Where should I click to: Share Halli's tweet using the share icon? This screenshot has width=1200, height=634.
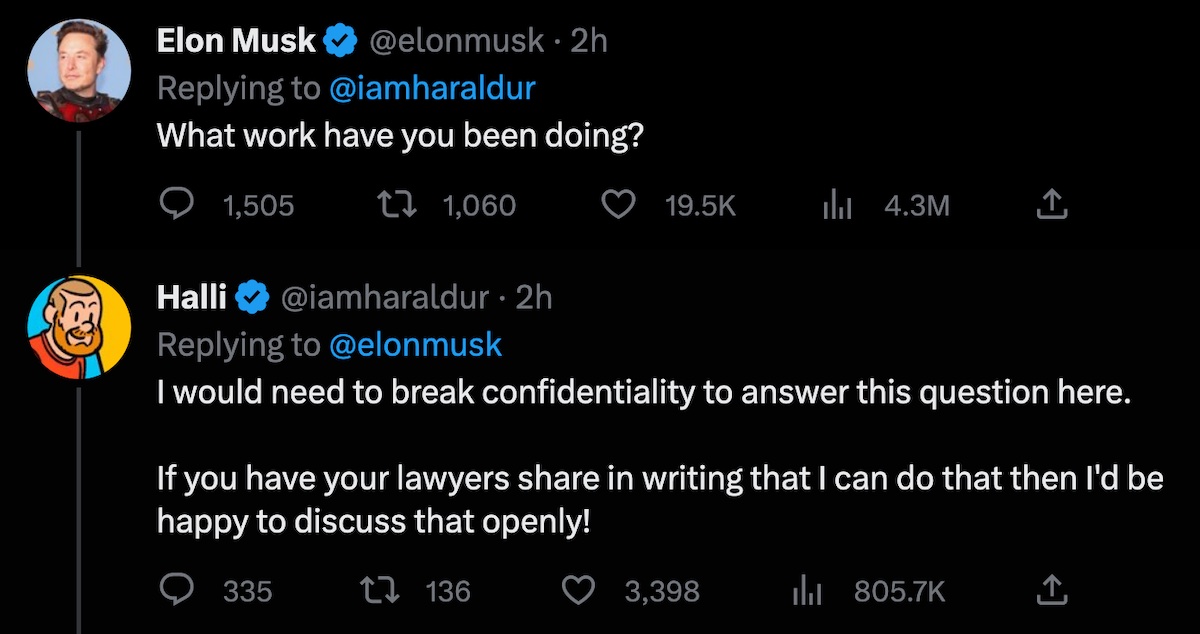click(x=1051, y=591)
